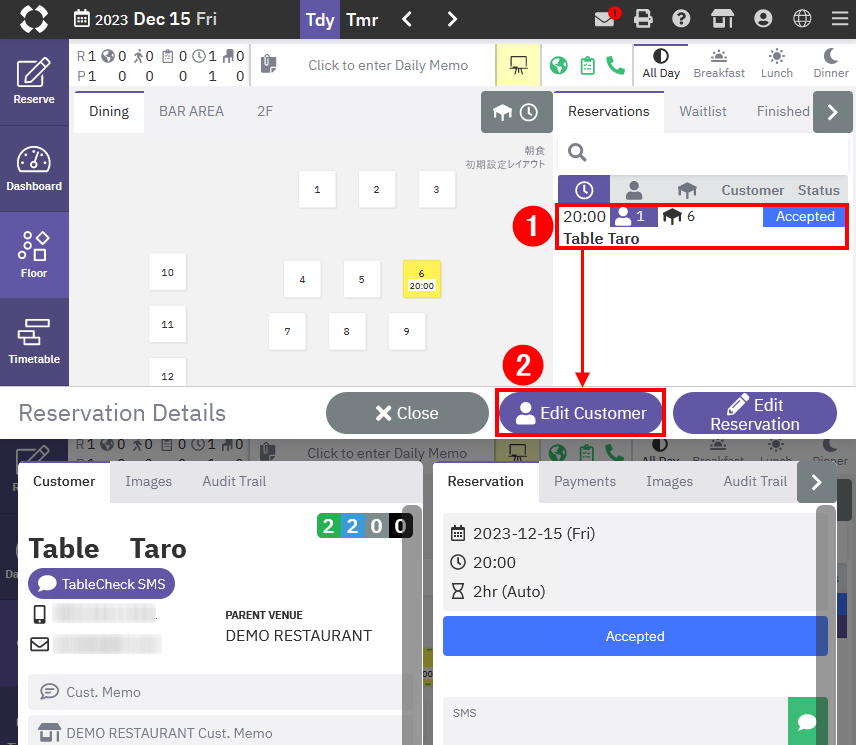
Task: Select the All Day meal period
Action: click(x=661, y=64)
